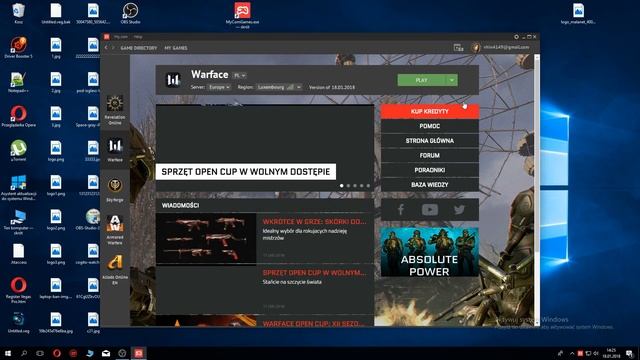Open Skyforge in the game sidebar
This screenshot has width=640, height=360.
click(115, 190)
